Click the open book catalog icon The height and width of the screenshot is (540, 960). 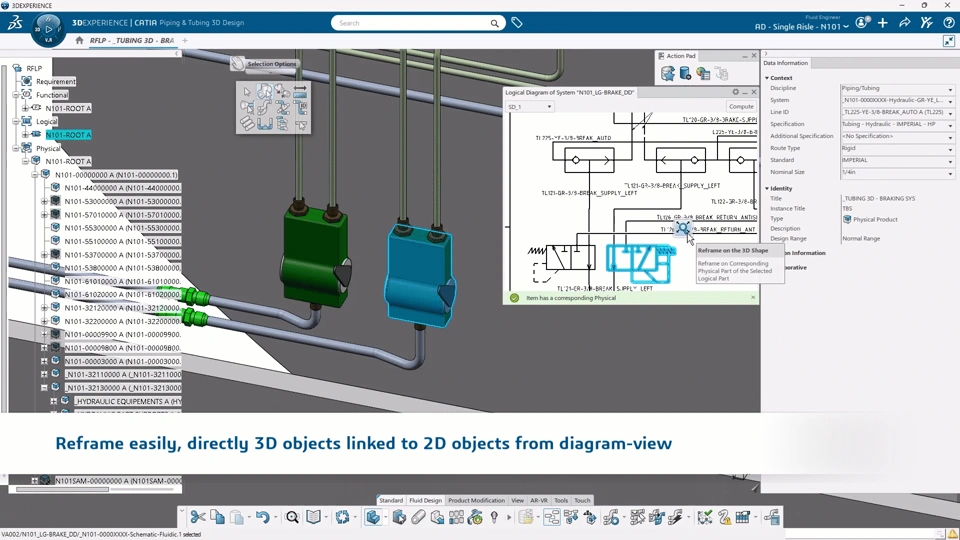(313, 517)
